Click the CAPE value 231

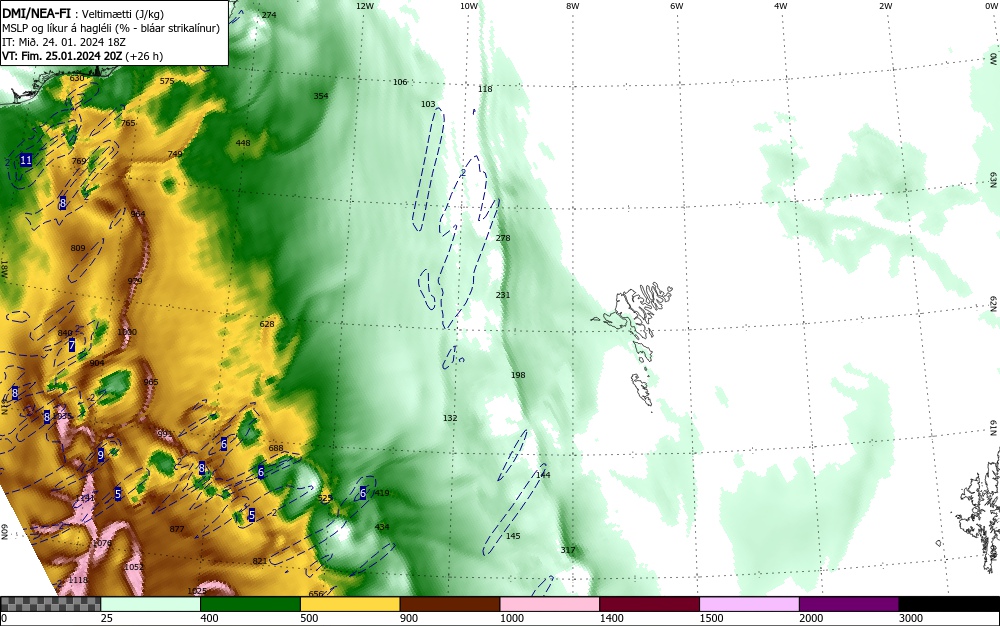(x=503, y=295)
